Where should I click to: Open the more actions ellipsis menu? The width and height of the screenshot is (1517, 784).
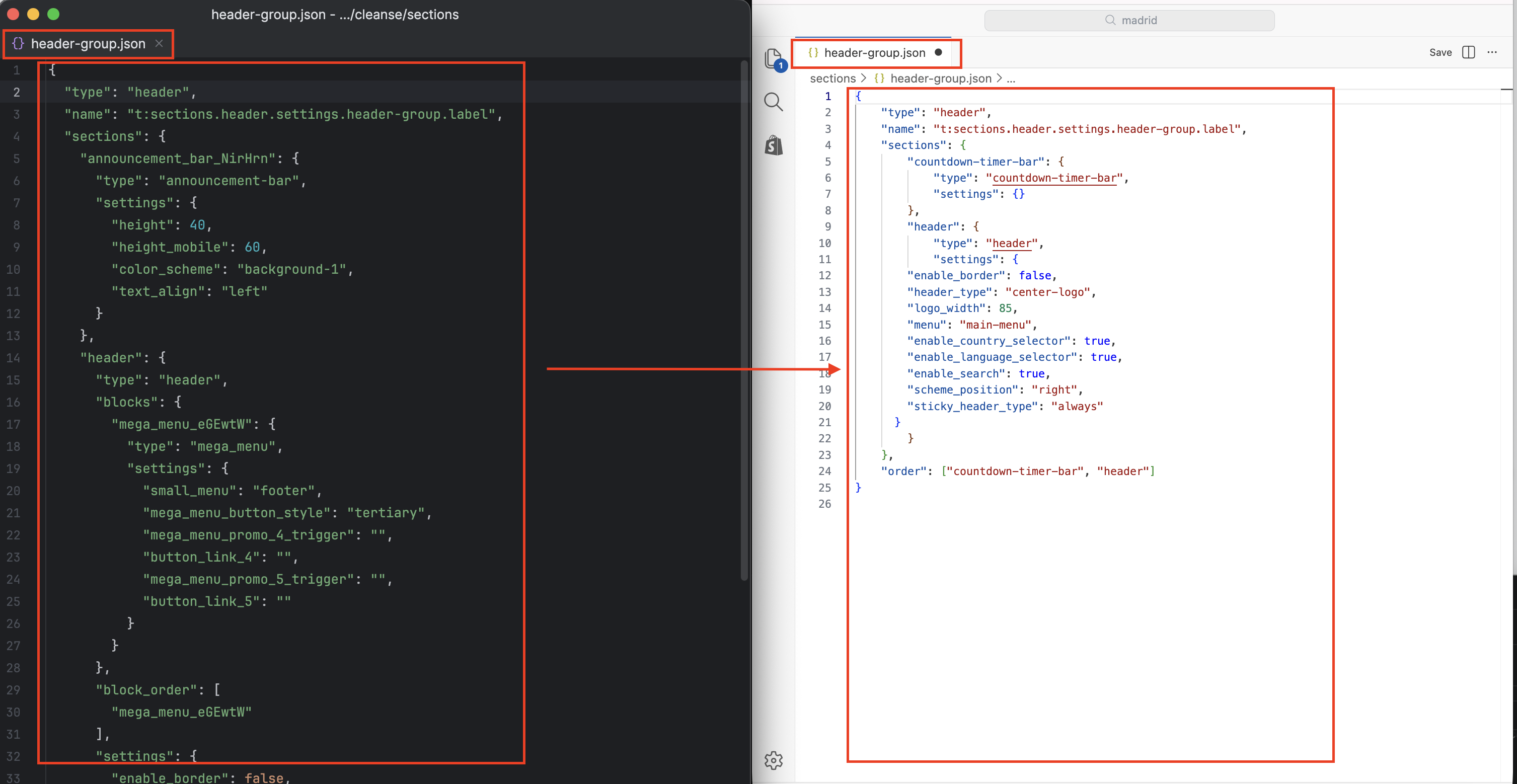1492,52
